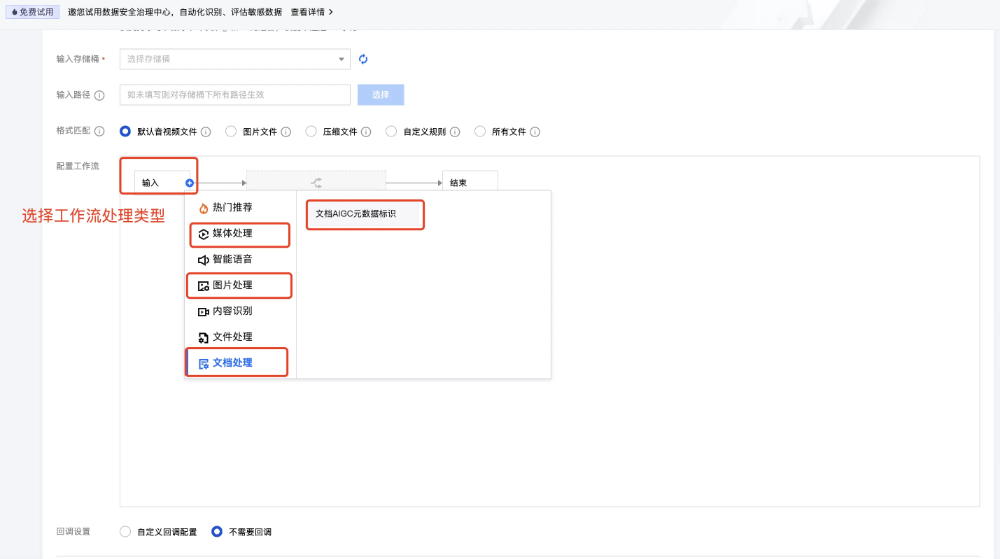Open 文件处理 menu category
The image size is (1000, 559).
[240, 337]
